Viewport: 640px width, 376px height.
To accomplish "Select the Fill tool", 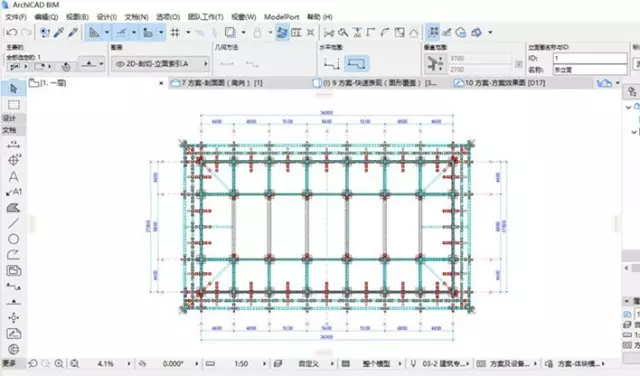I will [13, 208].
